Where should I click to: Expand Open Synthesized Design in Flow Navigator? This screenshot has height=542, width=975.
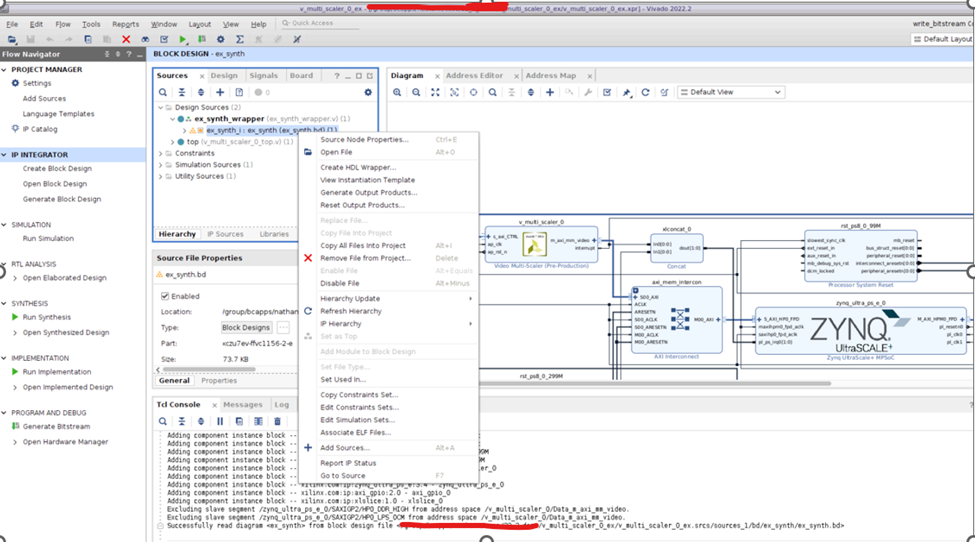point(14,332)
